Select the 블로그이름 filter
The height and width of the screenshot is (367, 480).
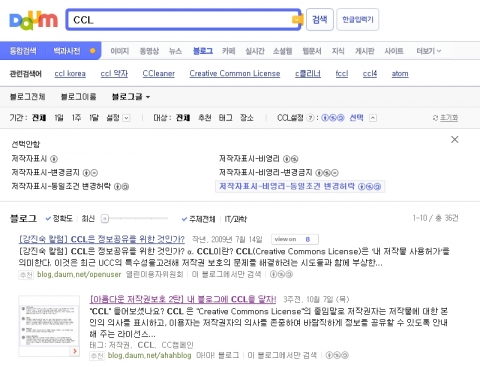(78, 97)
